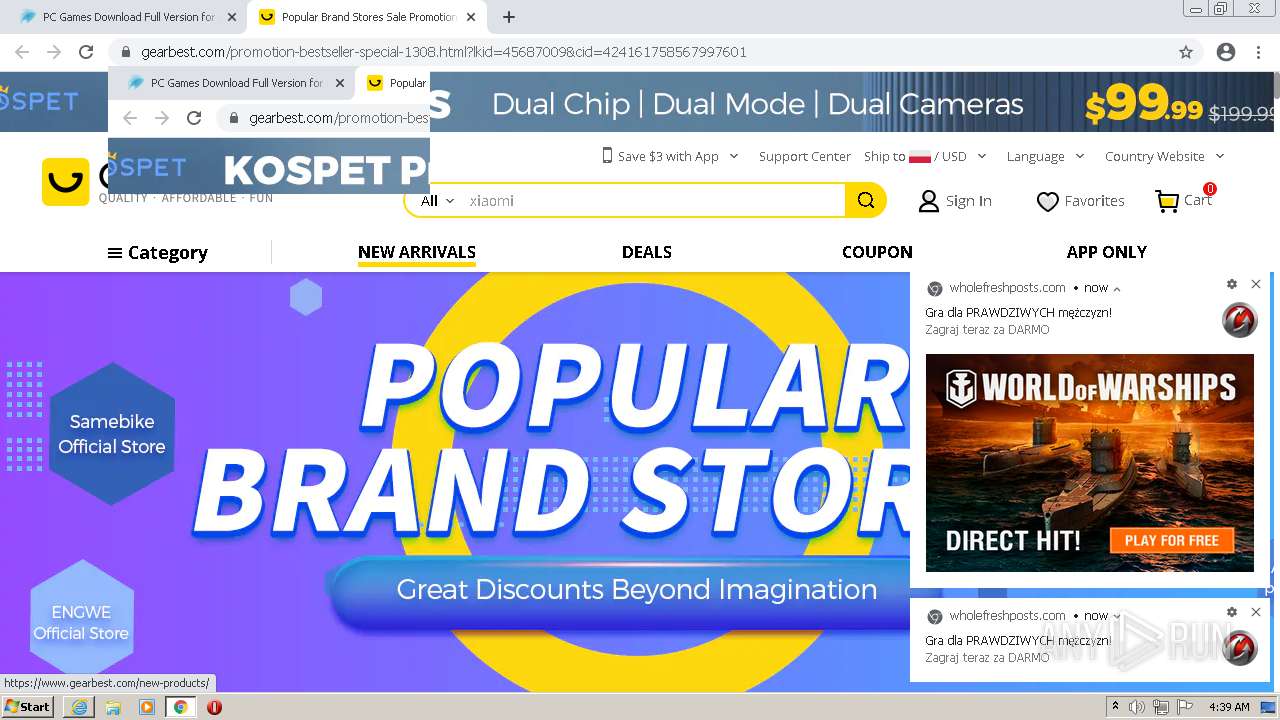Expand the Language dropdown
The height and width of the screenshot is (720, 1280).
click(1045, 156)
